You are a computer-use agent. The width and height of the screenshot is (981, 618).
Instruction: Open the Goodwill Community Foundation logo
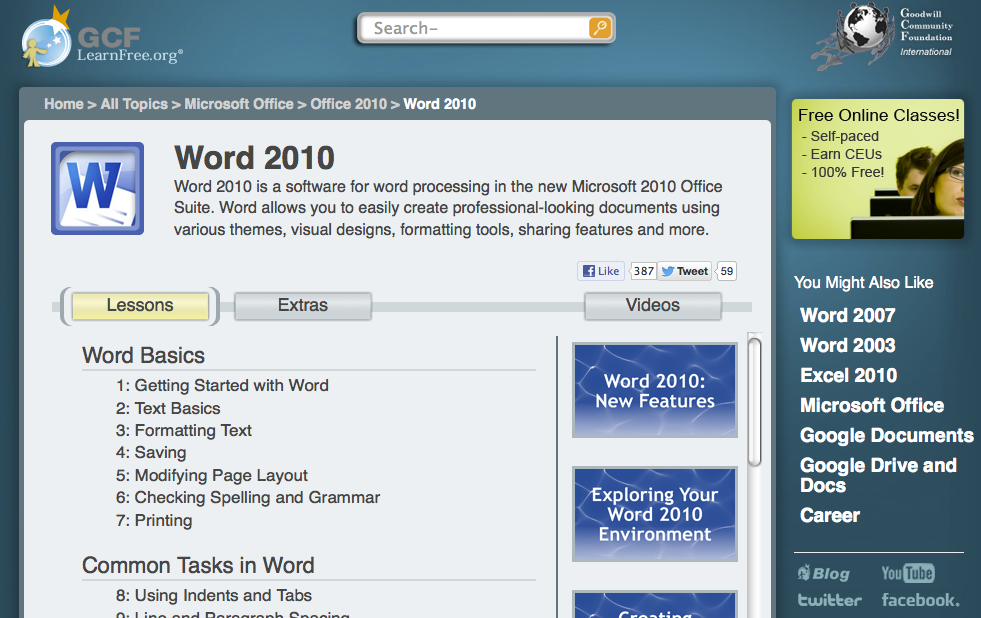882,35
